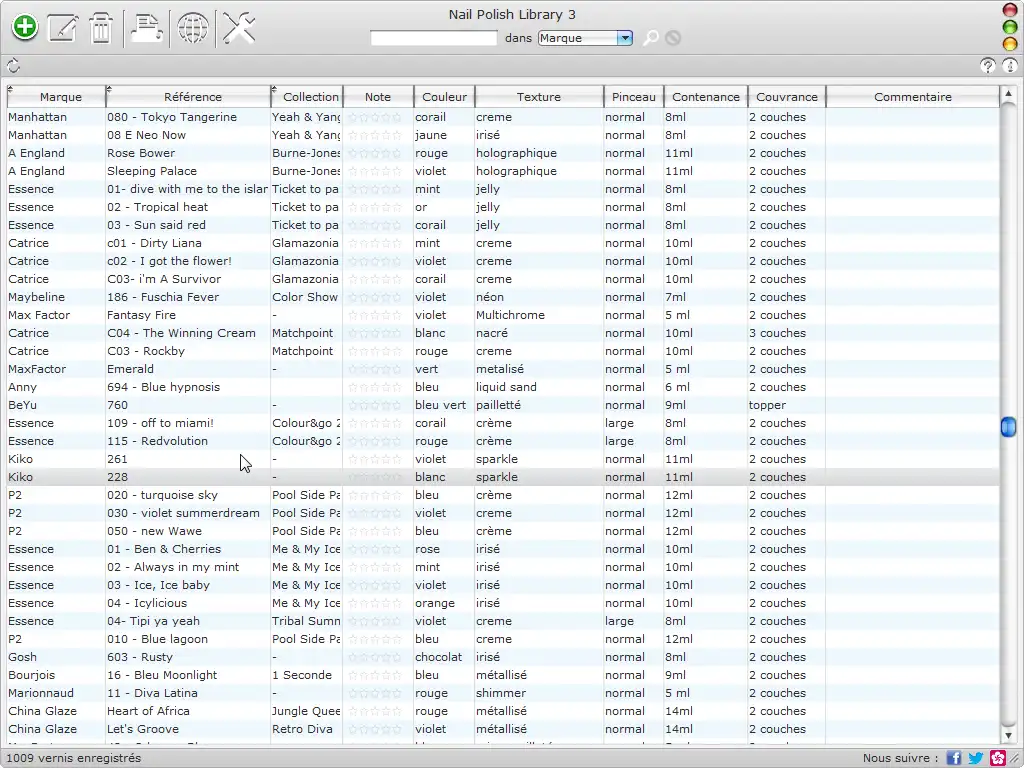The image size is (1024, 768).
Task: Select the 'Fantasy Fire' reference
Action: click(x=141, y=315)
